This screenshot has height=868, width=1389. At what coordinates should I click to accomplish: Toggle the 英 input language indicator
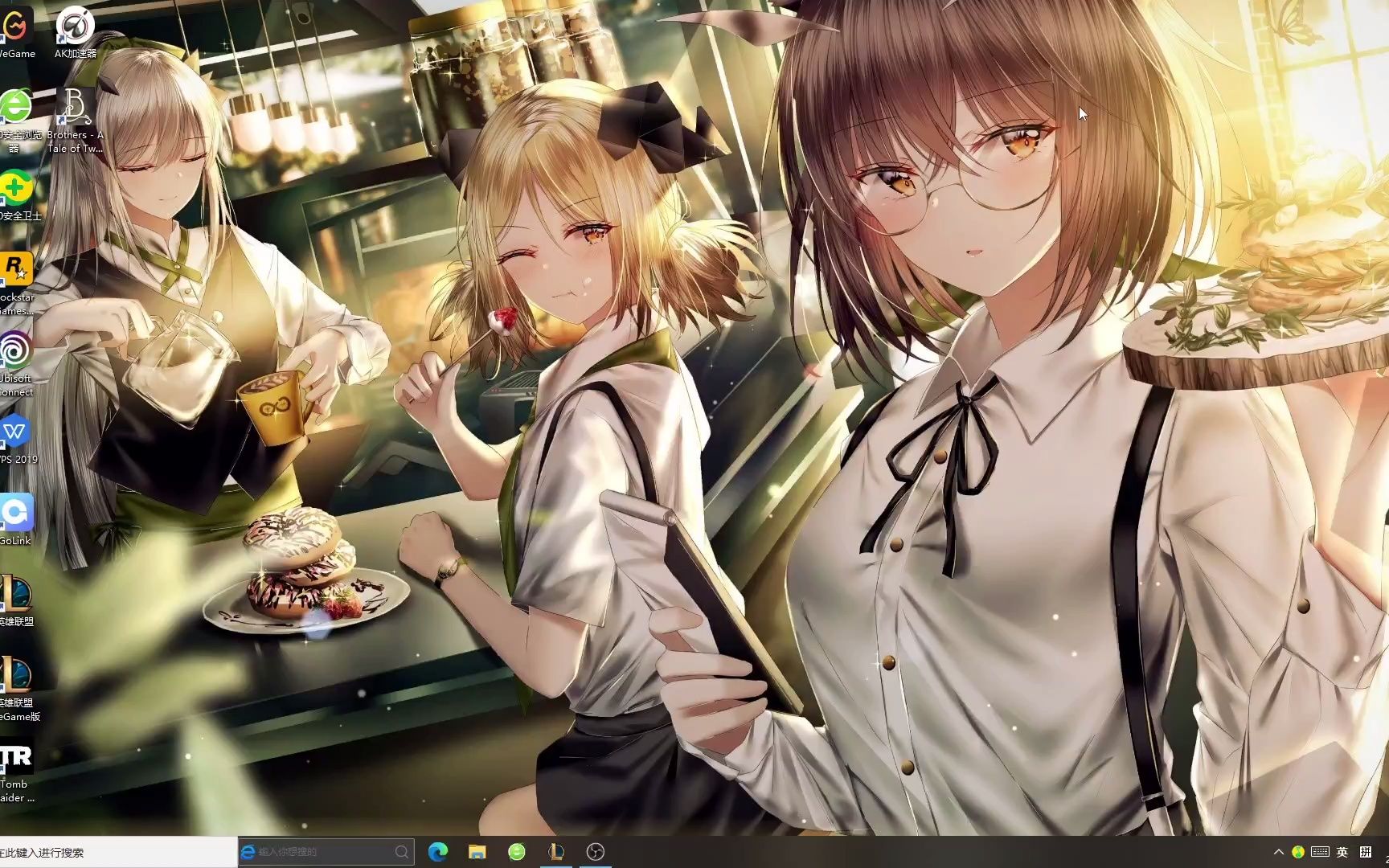click(1342, 852)
